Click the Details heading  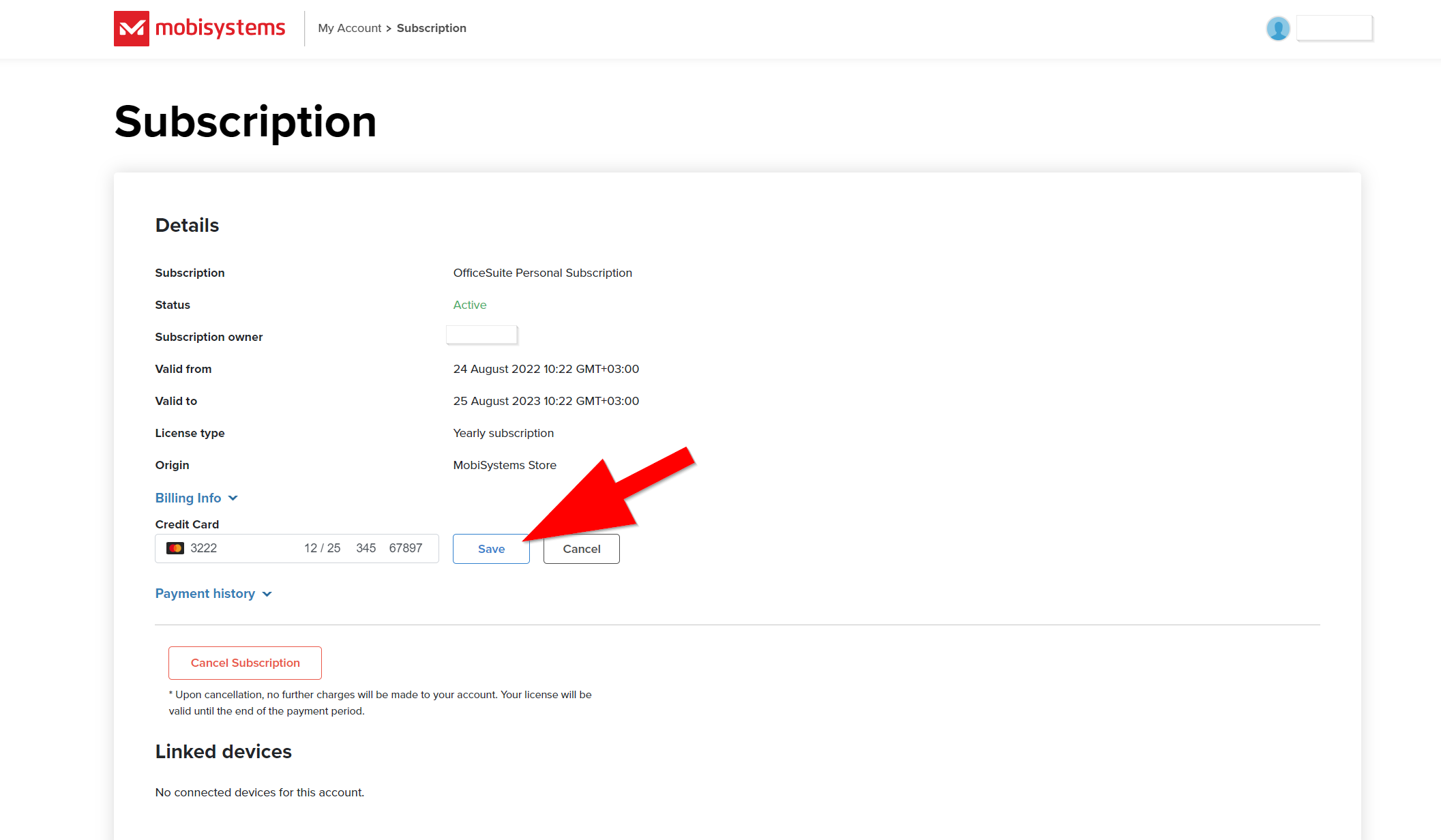point(187,225)
